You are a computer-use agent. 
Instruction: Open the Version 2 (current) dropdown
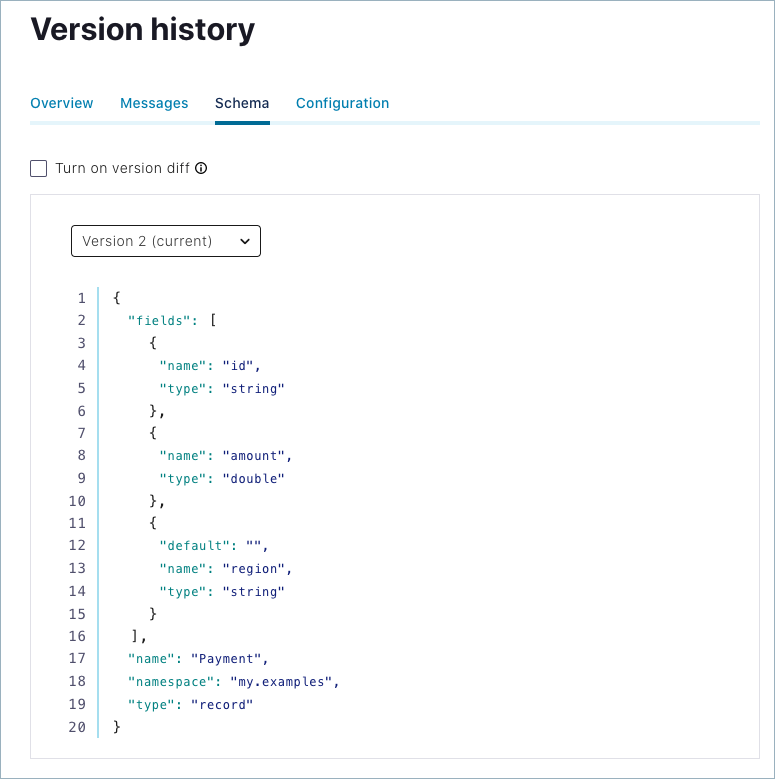[165, 241]
